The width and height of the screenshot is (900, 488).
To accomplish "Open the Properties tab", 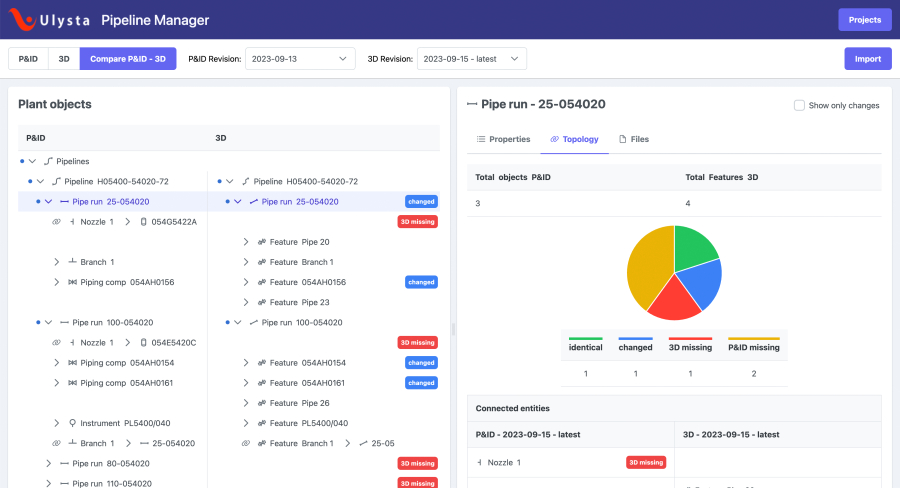I will click(x=503, y=139).
